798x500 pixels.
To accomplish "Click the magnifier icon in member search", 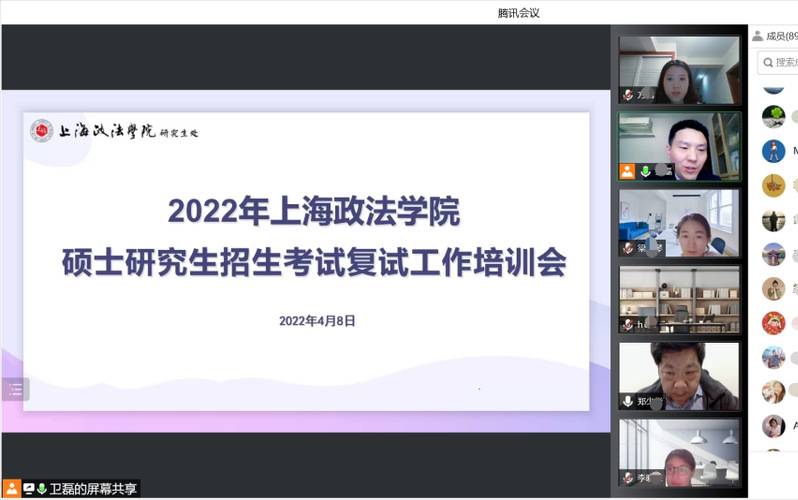I will [x=767, y=62].
